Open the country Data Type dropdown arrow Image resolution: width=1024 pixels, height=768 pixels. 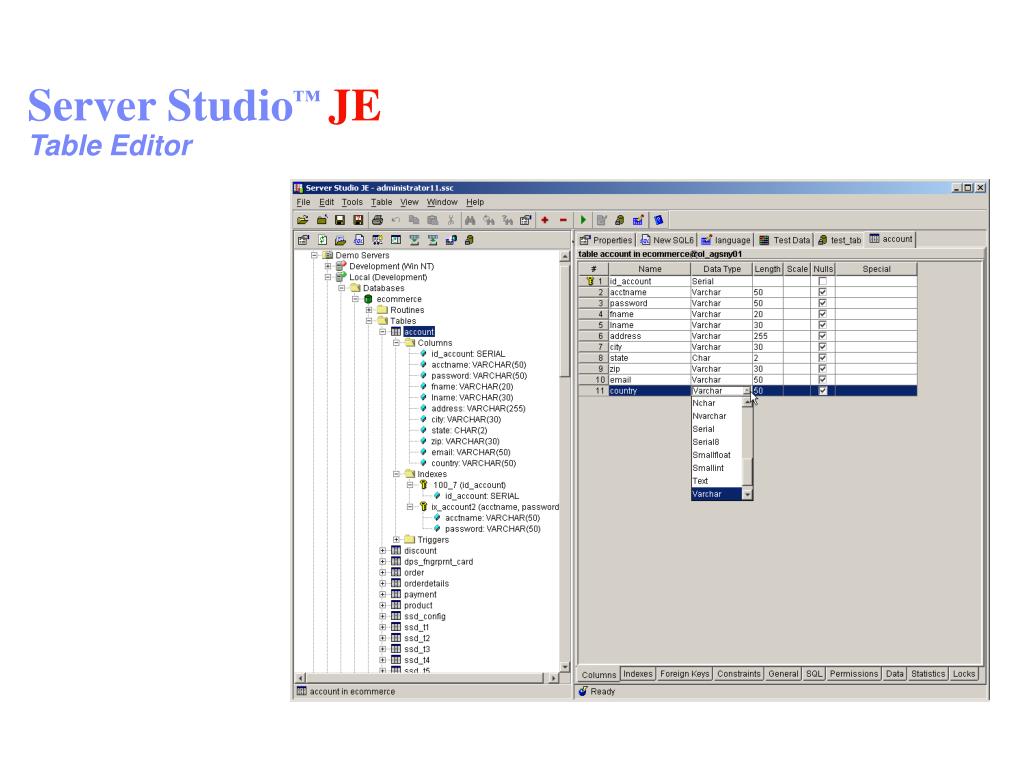[x=747, y=391]
